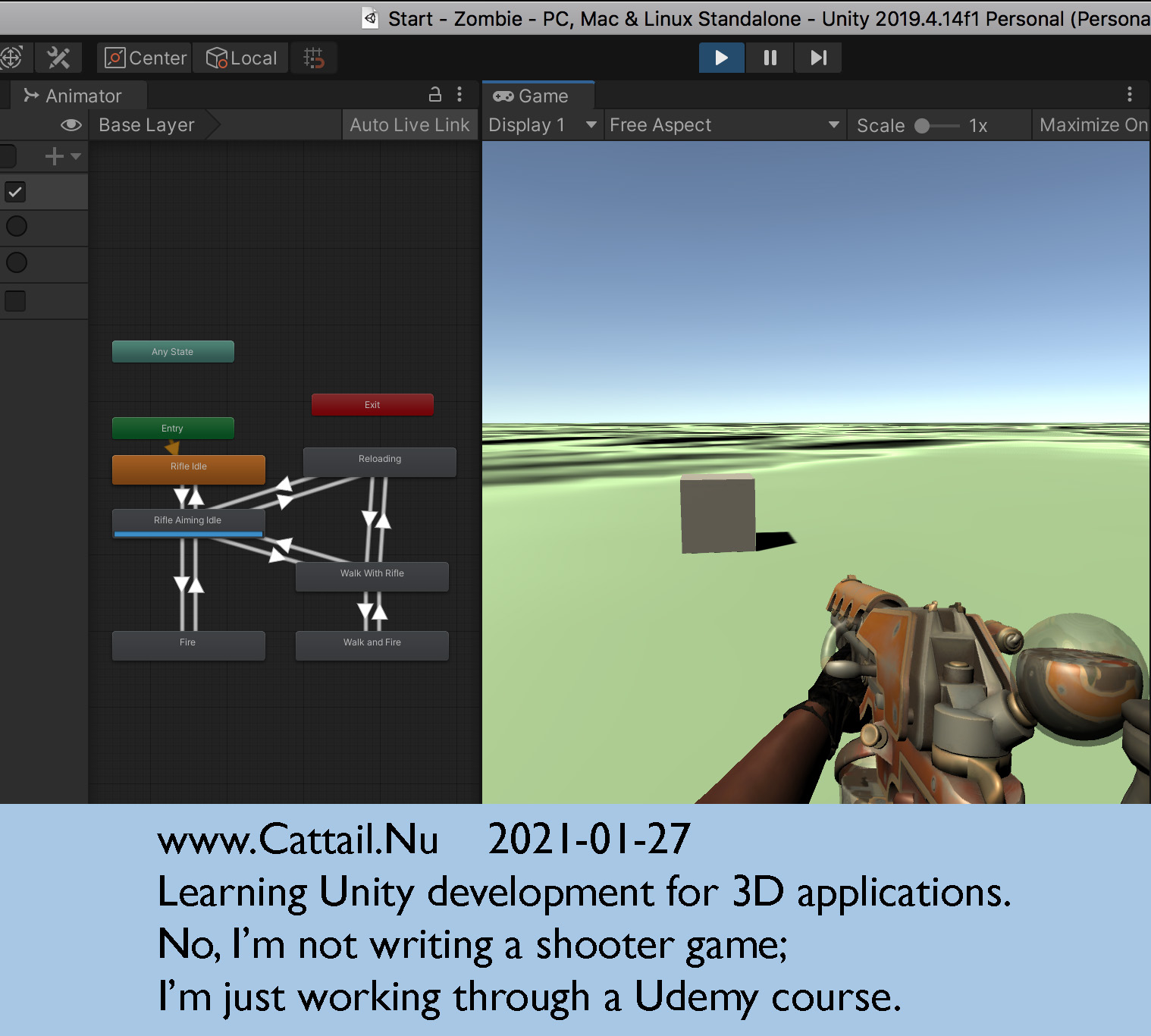
Task: Fire the second parameter trigger radio
Action: point(16,226)
